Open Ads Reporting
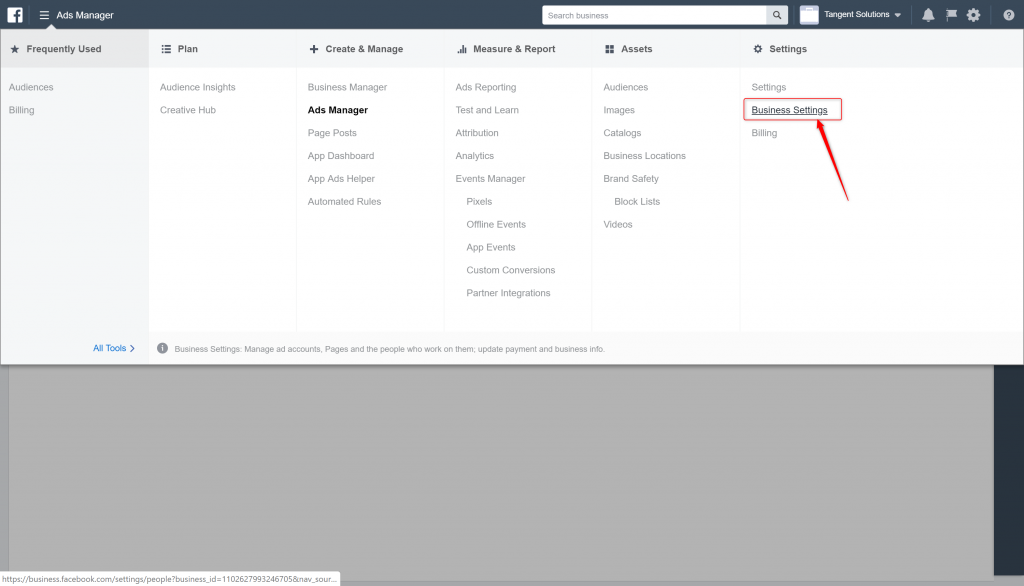 pos(485,87)
